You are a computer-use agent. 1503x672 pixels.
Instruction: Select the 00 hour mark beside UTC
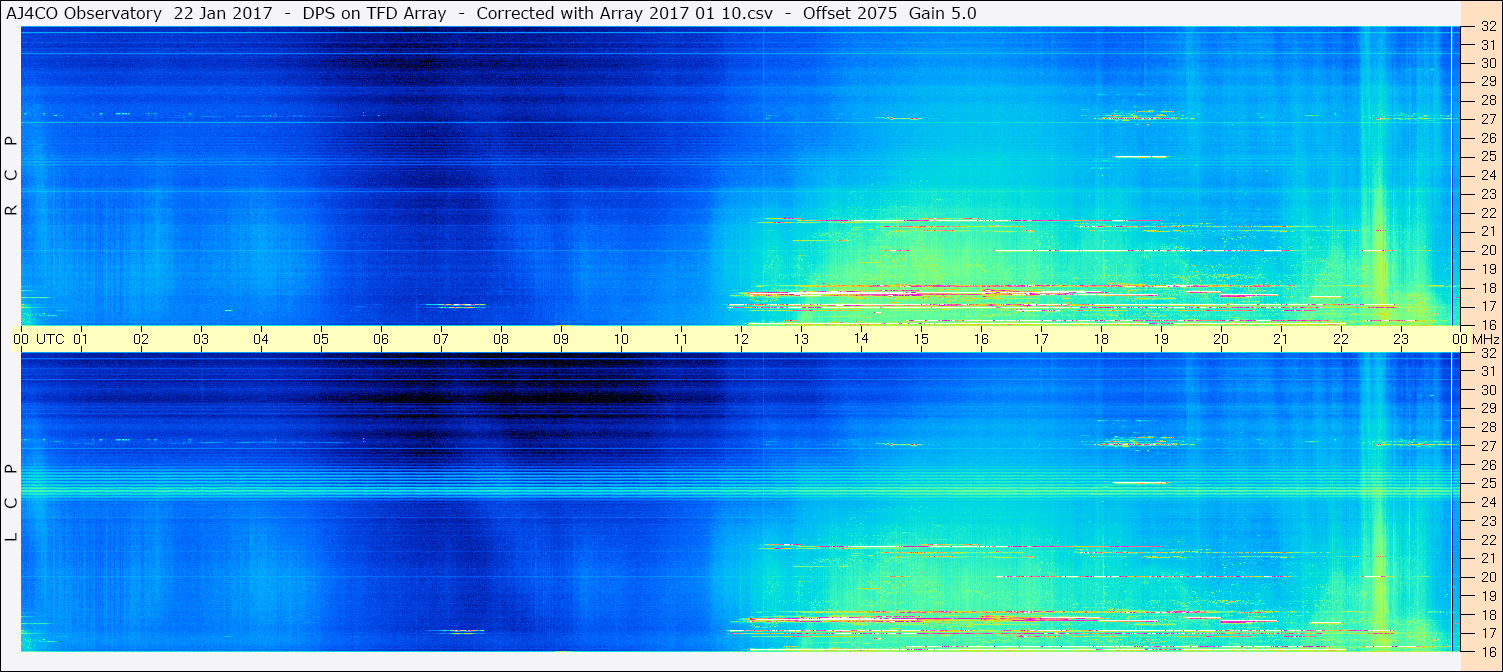tap(21, 339)
